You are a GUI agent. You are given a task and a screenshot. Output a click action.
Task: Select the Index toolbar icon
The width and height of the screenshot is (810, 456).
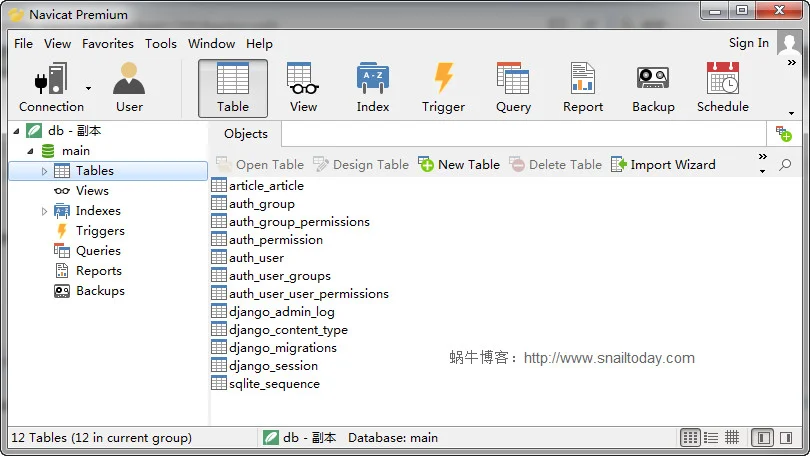(x=372, y=88)
